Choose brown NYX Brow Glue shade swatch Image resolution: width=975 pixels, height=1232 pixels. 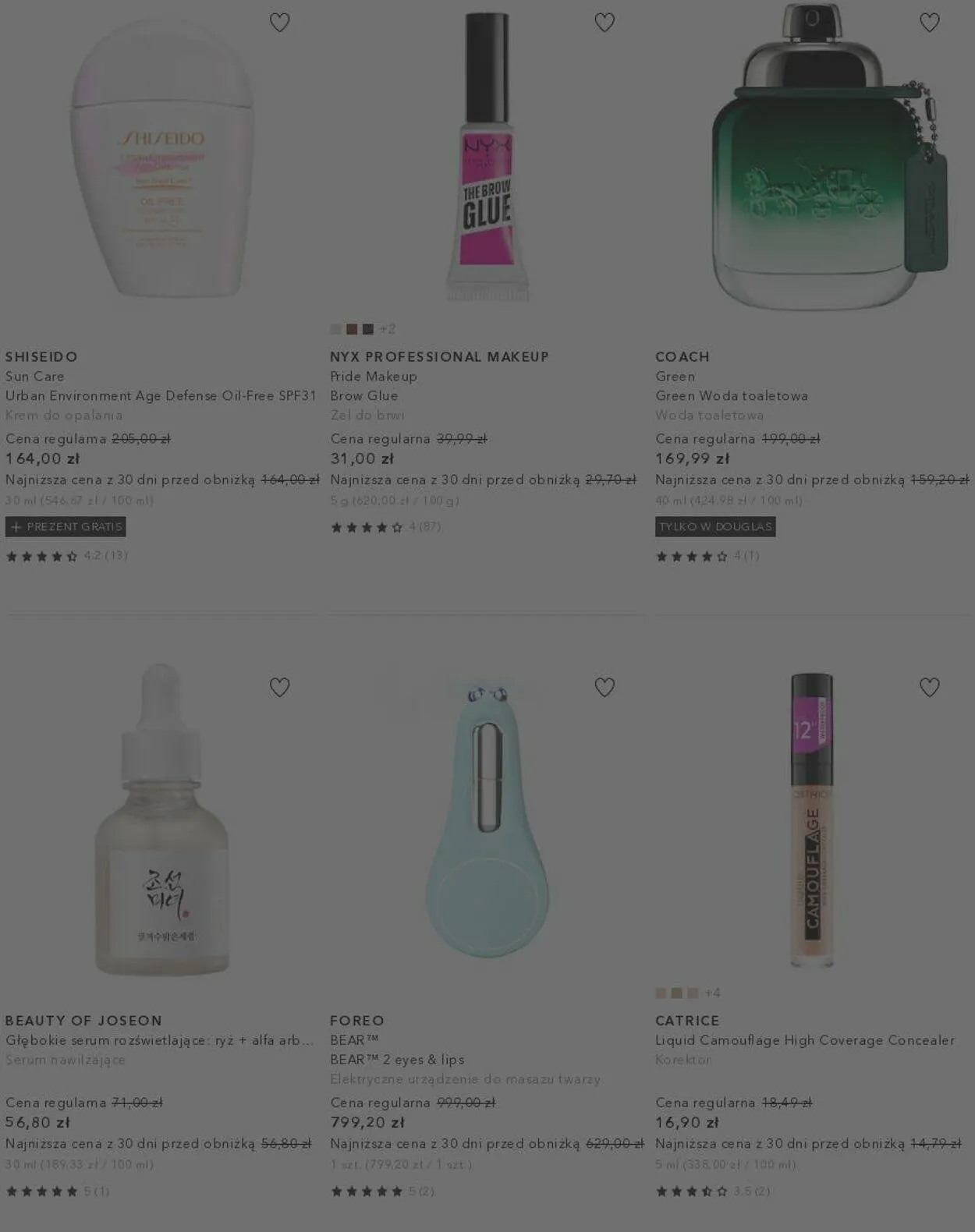click(x=352, y=329)
